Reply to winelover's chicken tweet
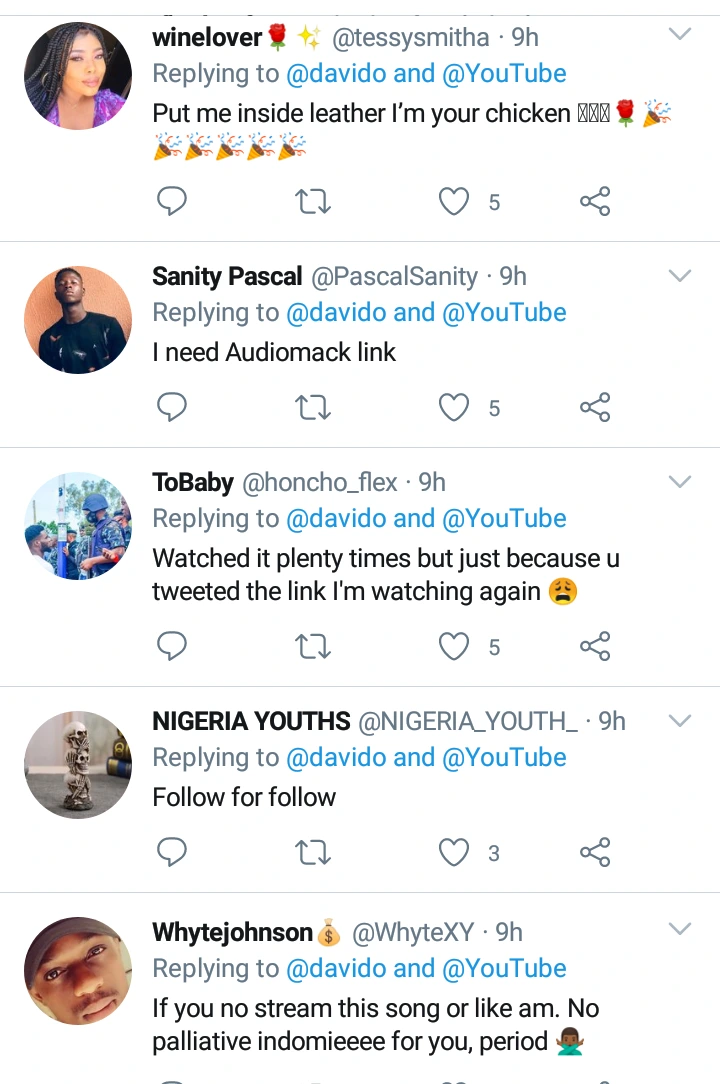720x1084 pixels. [173, 202]
